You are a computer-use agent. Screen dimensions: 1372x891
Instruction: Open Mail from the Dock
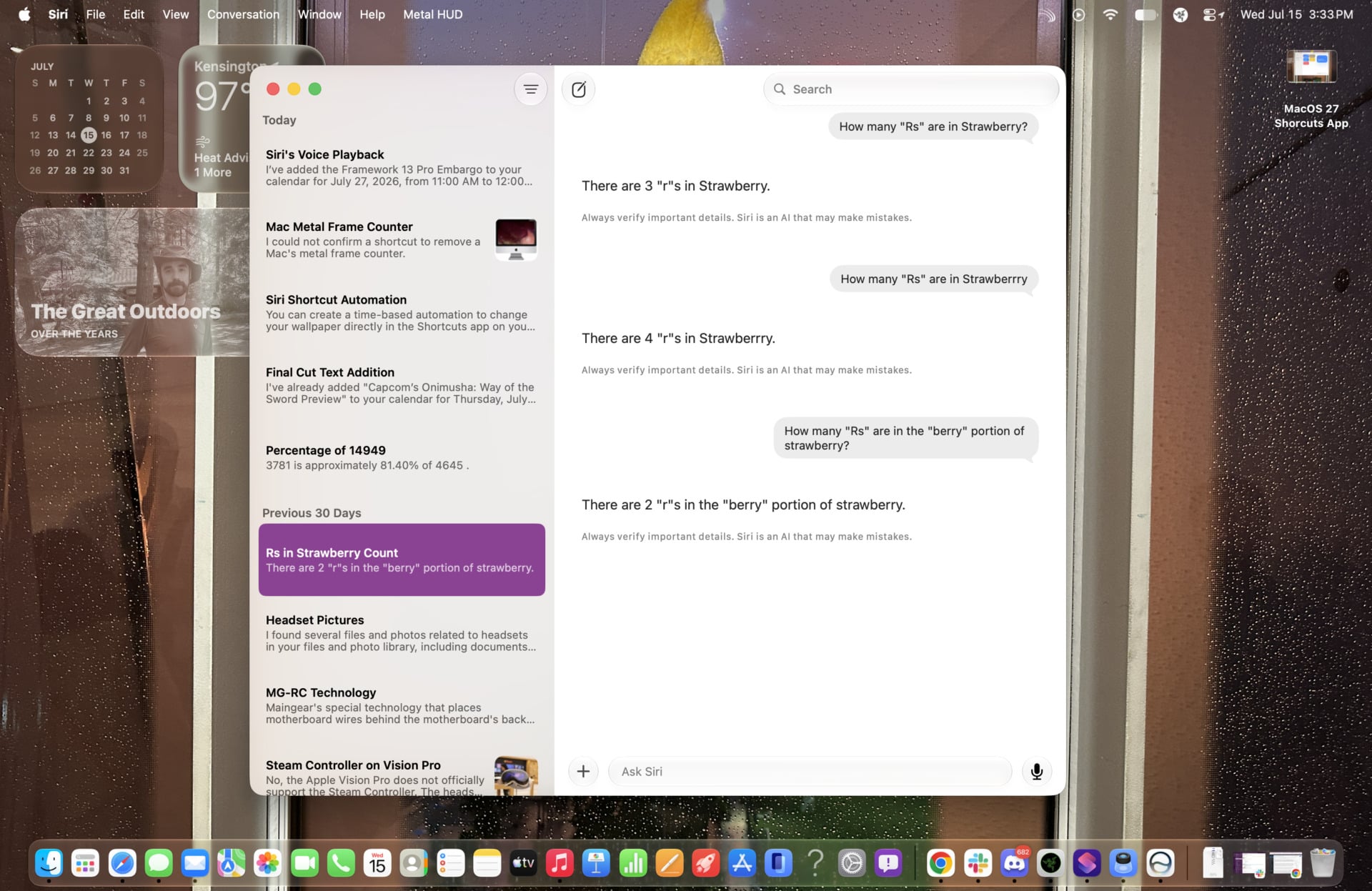(195, 863)
